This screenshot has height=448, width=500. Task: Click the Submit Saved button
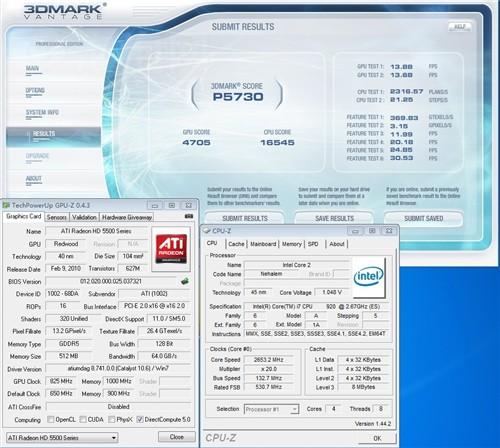[x=424, y=219]
